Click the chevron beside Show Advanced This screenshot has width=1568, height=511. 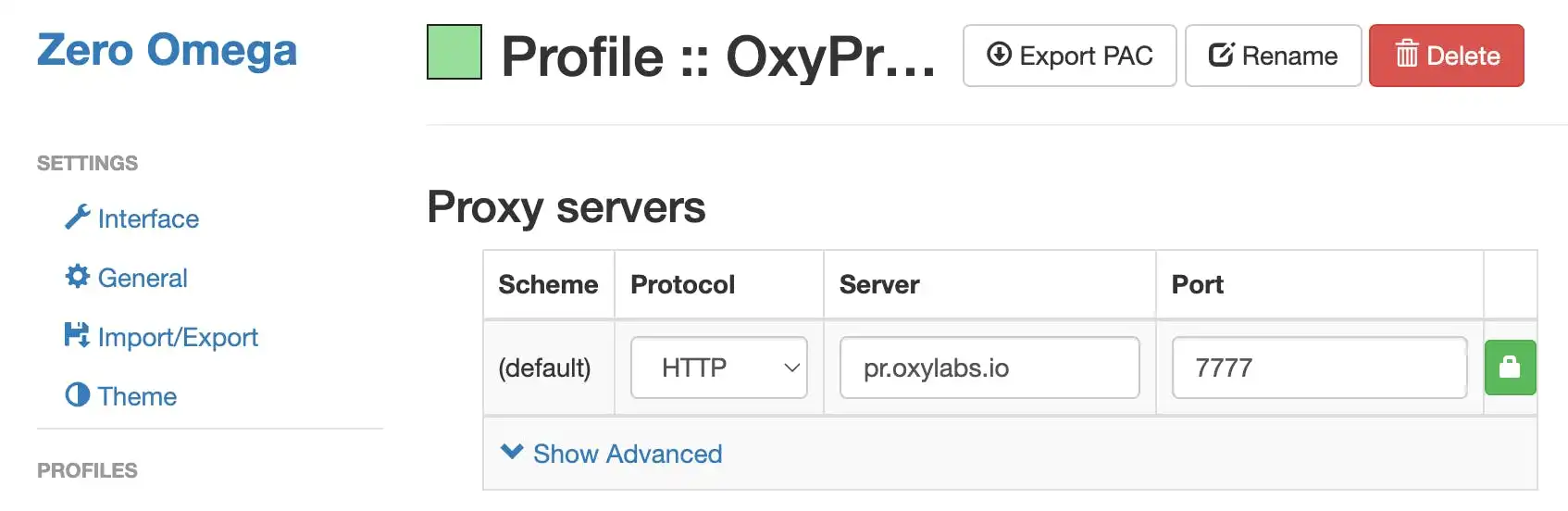click(511, 452)
